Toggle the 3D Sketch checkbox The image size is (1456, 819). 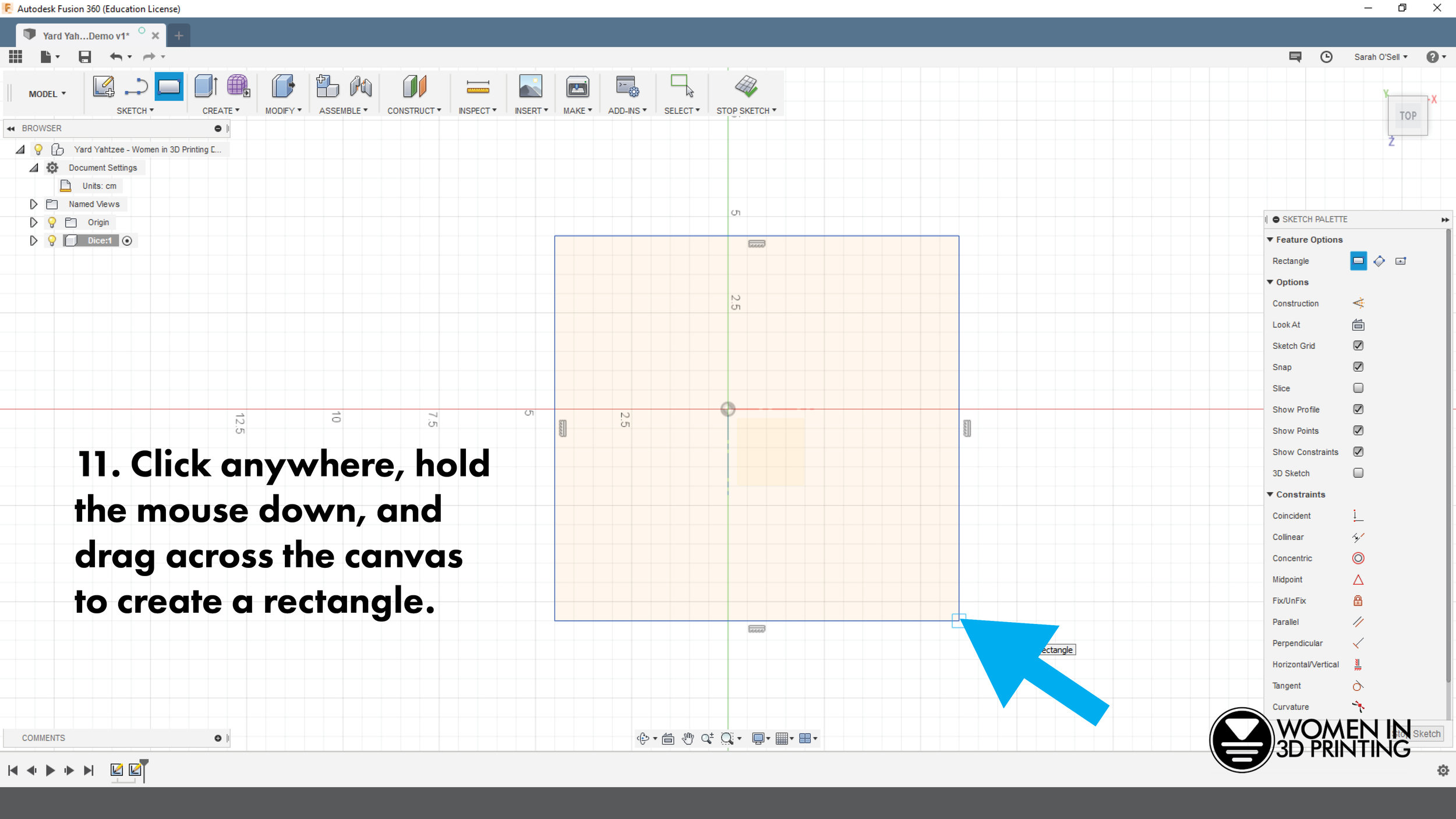[1358, 473]
